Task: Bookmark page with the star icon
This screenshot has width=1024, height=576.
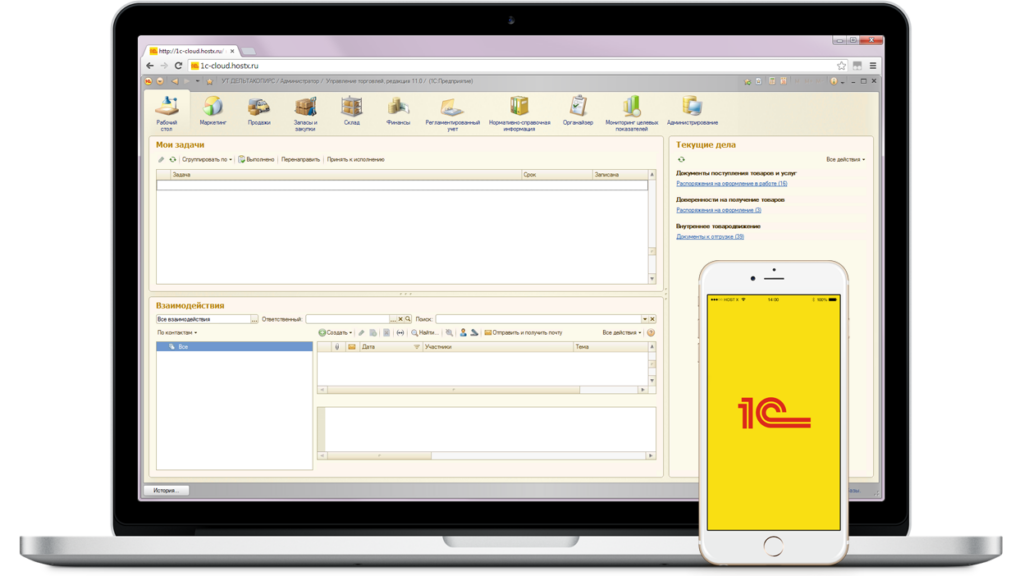Action: [x=841, y=66]
